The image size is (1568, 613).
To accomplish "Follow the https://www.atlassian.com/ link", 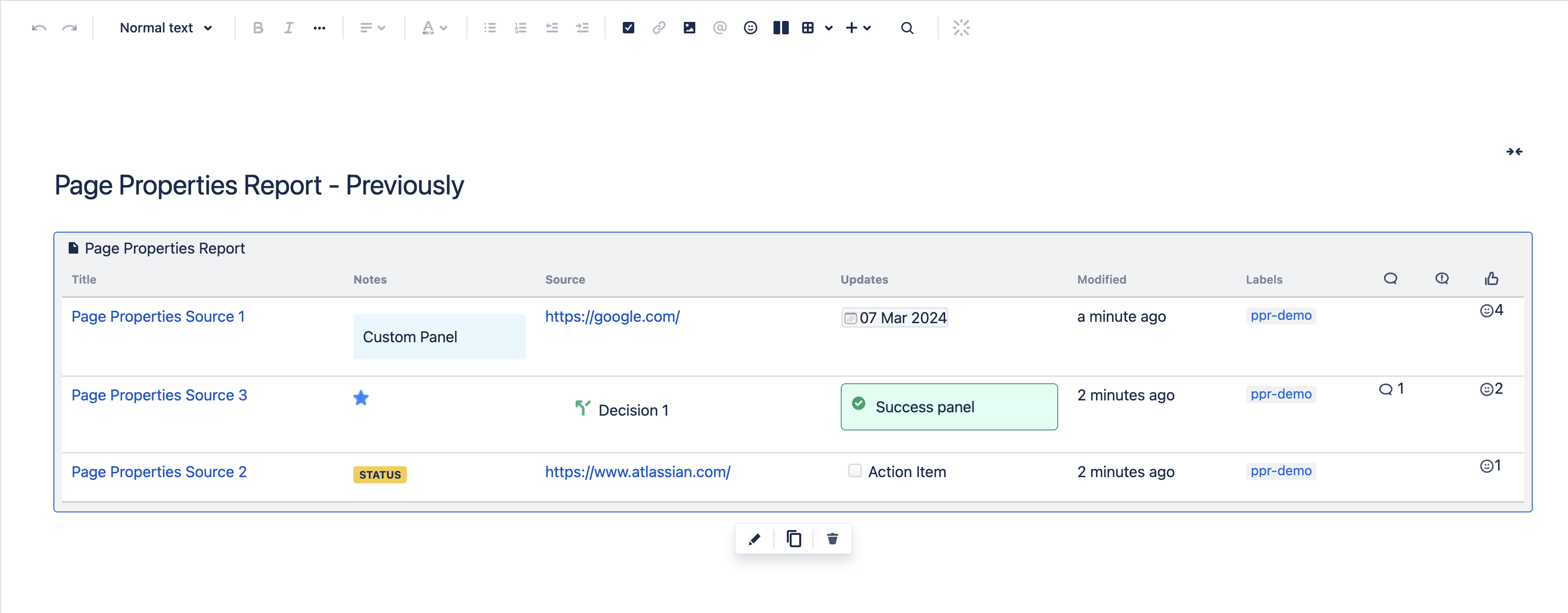I will (637, 472).
